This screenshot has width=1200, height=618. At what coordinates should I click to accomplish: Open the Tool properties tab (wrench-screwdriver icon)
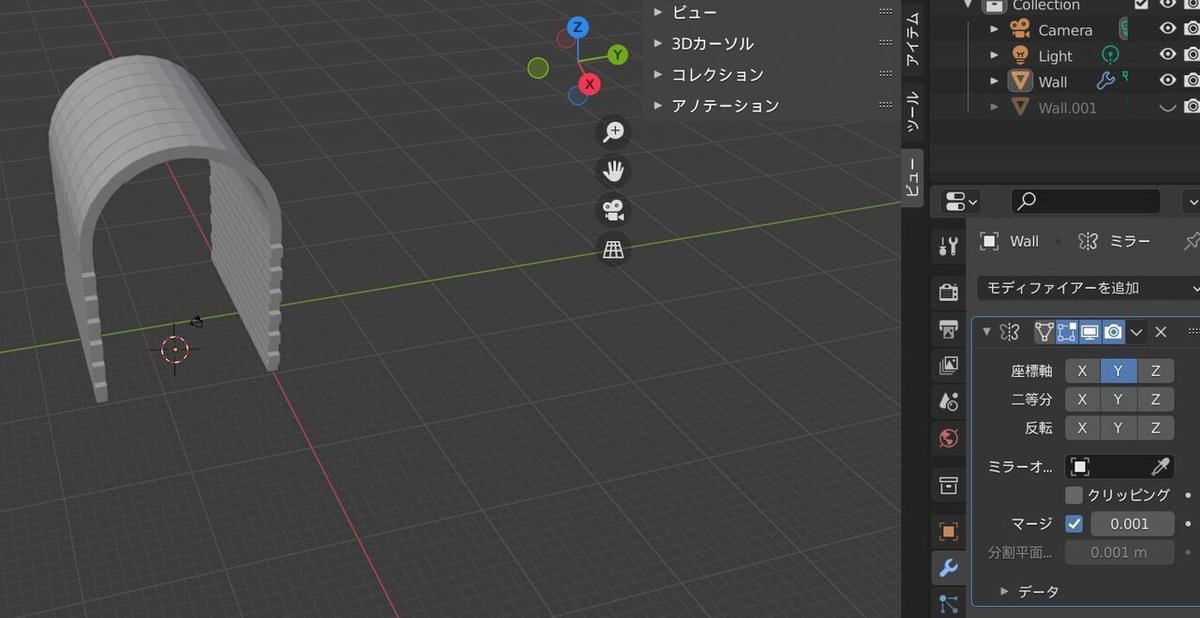(x=948, y=246)
